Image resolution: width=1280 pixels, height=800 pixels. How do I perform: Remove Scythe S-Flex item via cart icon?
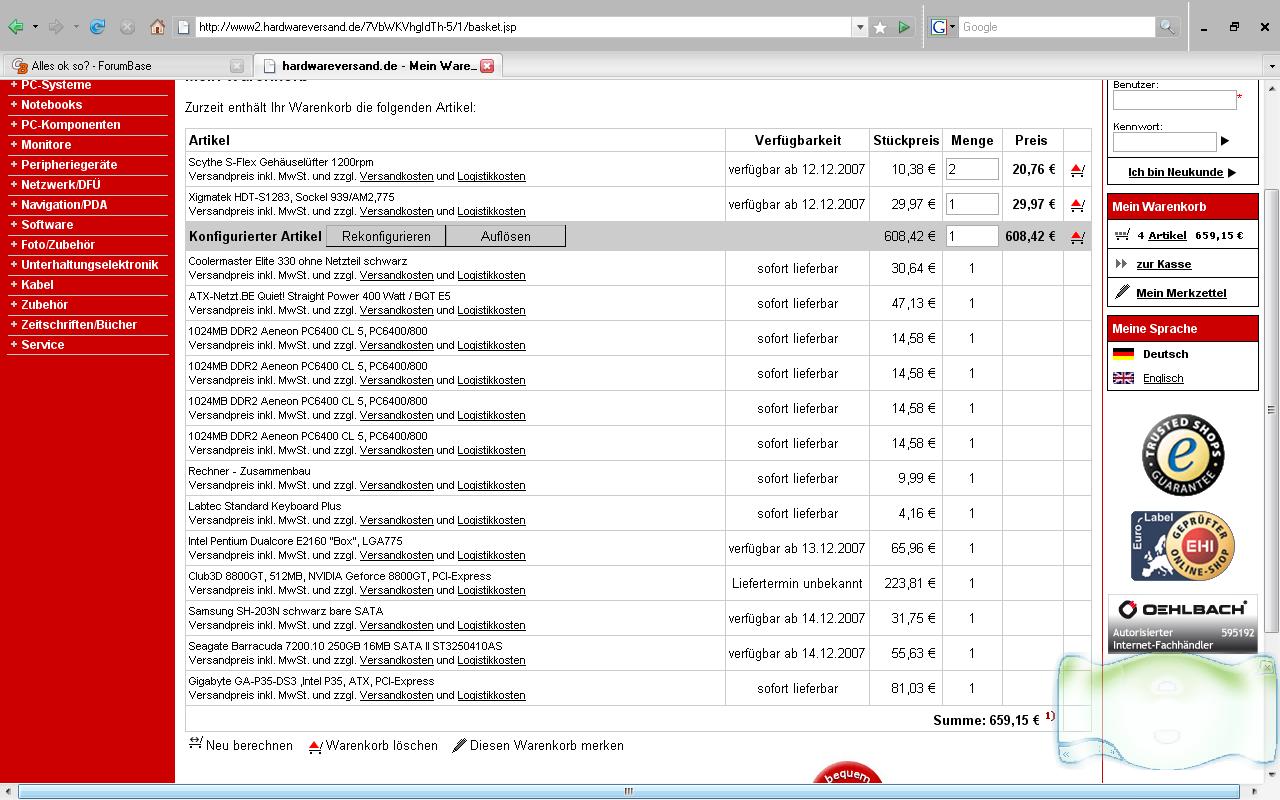(x=1077, y=170)
